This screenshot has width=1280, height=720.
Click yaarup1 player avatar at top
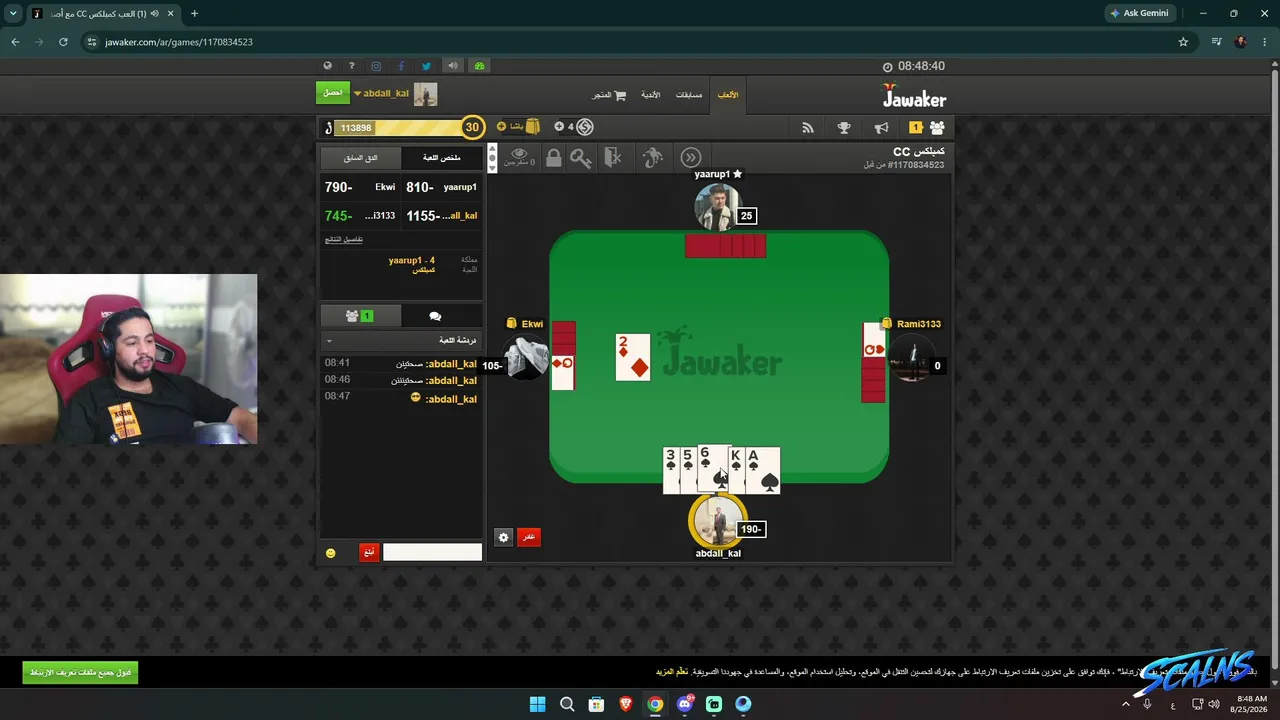[716, 207]
